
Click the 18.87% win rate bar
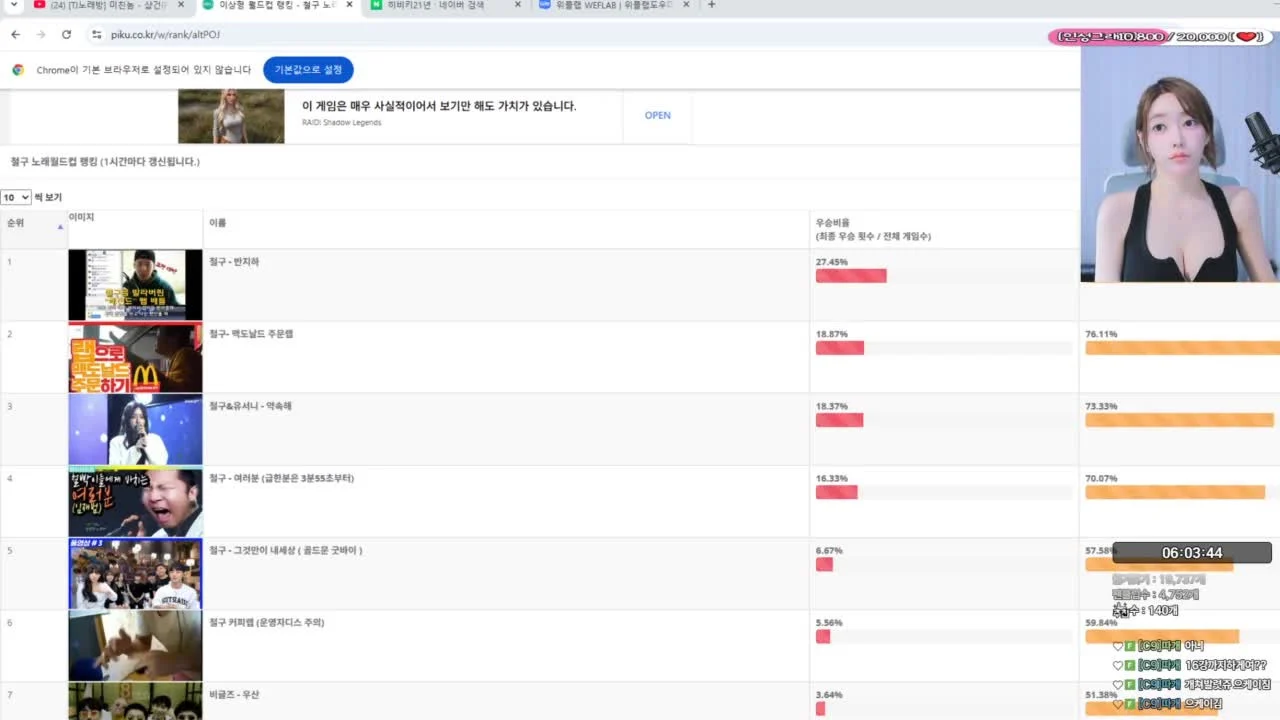click(840, 348)
